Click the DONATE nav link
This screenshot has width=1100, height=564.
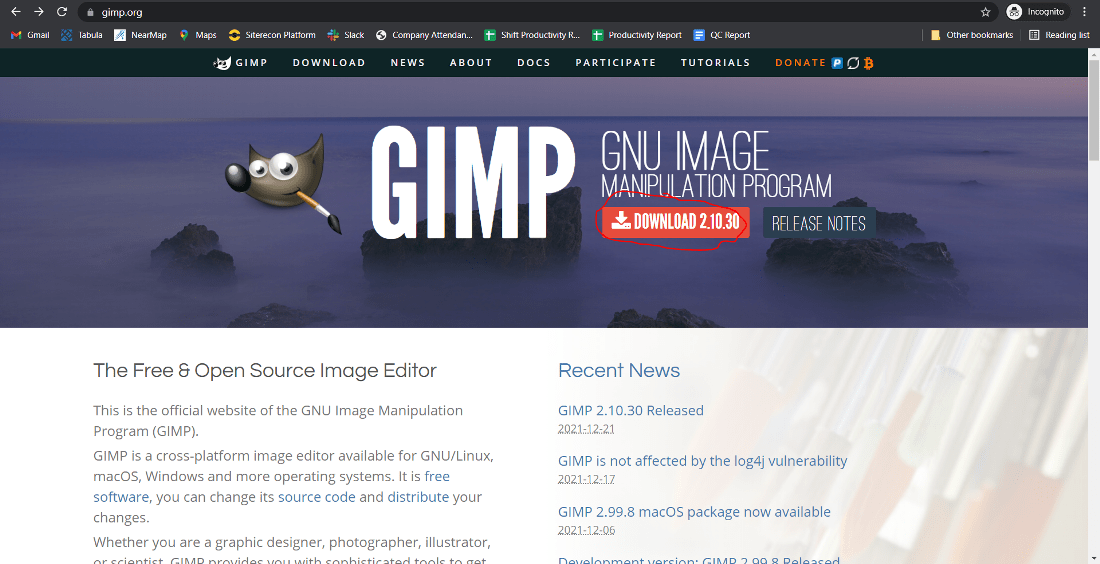coord(800,62)
